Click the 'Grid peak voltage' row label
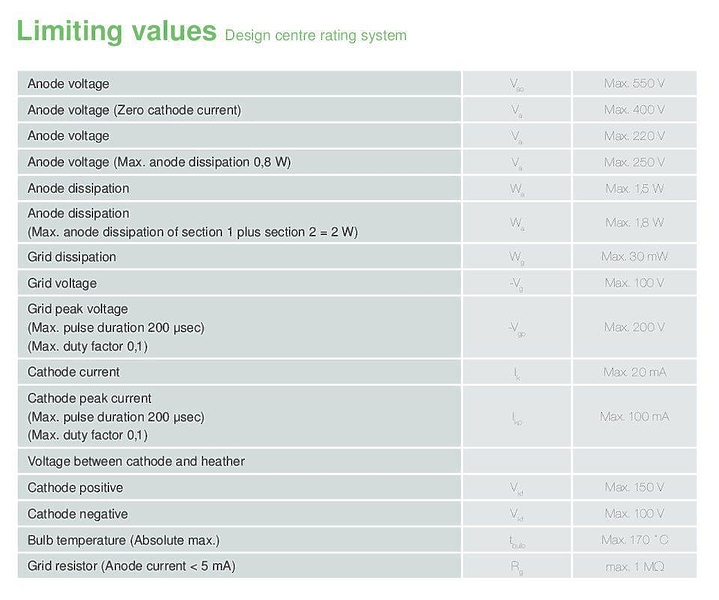Viewport: 719px width, 600px height. [78, 309]
